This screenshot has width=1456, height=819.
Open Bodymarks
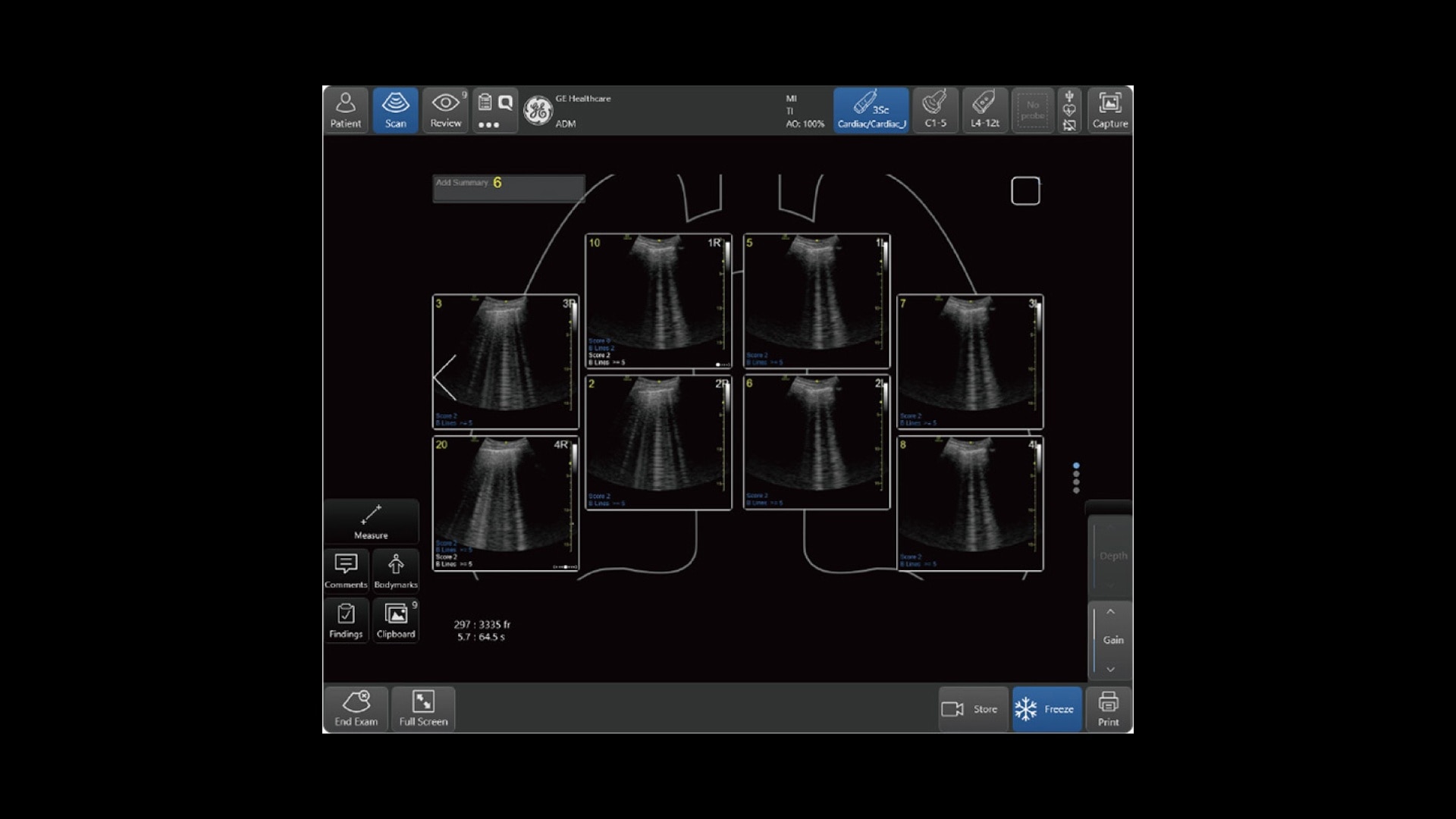click(x=395, y=570)
